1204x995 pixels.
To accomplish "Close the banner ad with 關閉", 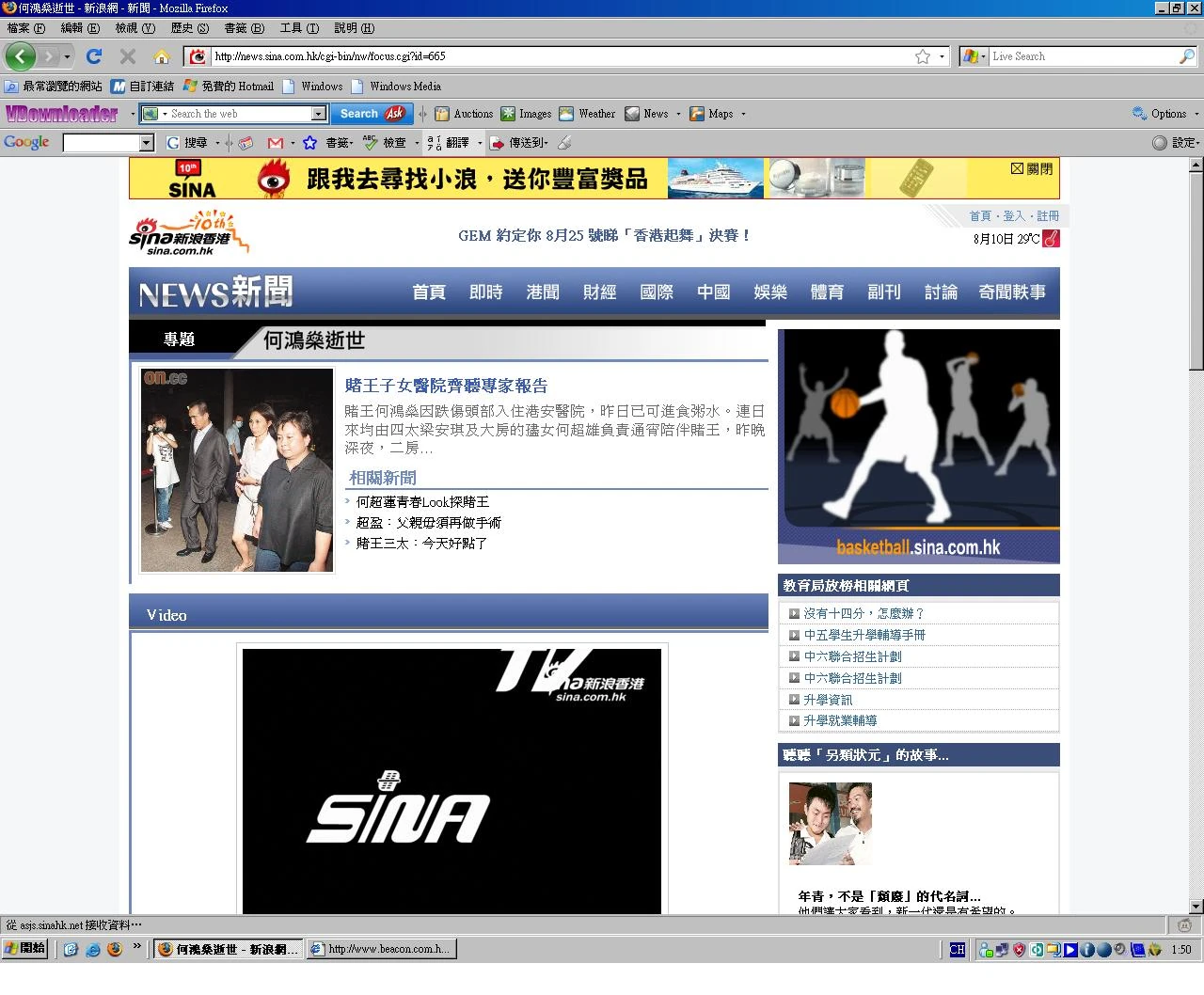I will tap(1032, 169).
